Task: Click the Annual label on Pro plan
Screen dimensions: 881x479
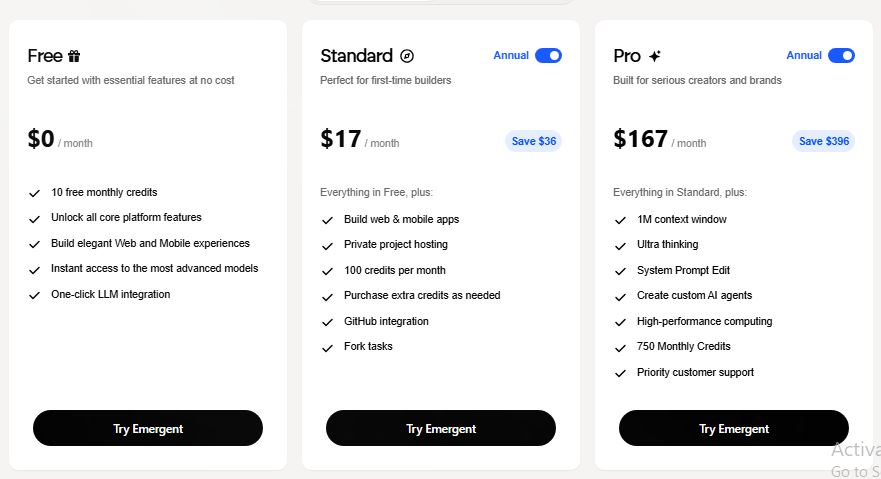Action: [804, 56]
